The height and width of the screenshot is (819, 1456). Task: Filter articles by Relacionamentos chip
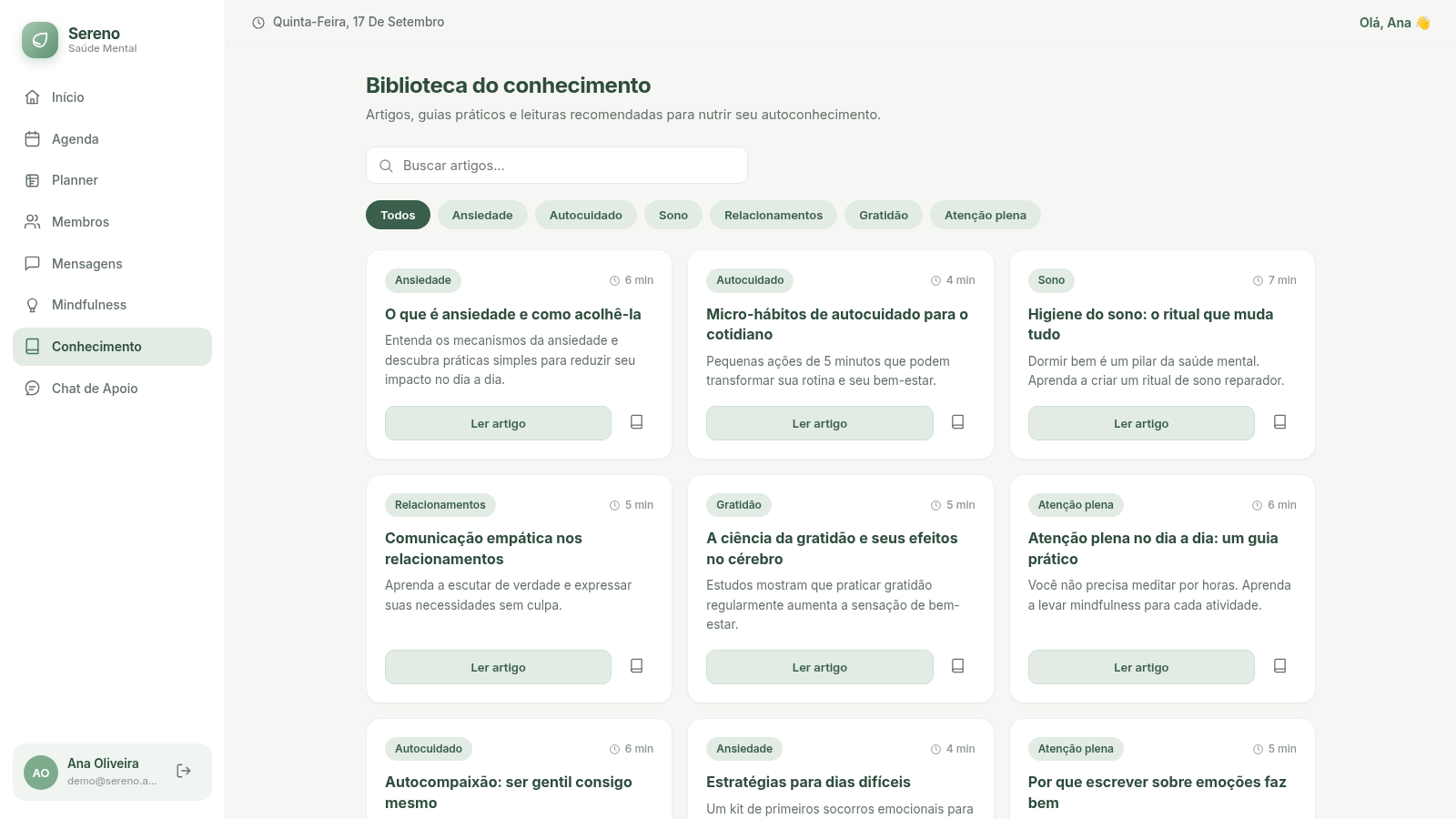[773, 215]
